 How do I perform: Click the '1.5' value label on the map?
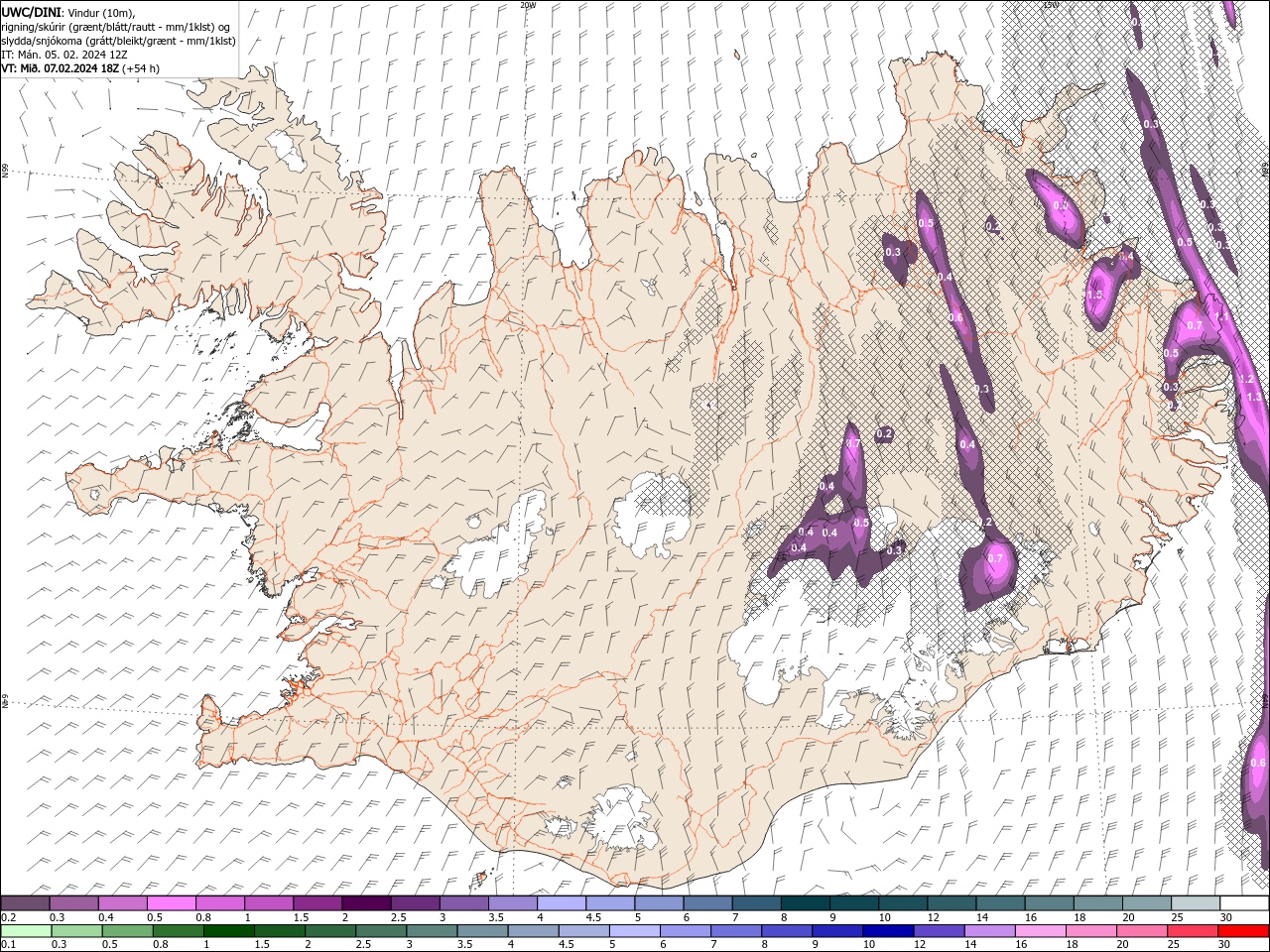click(x=1094, y=295)
